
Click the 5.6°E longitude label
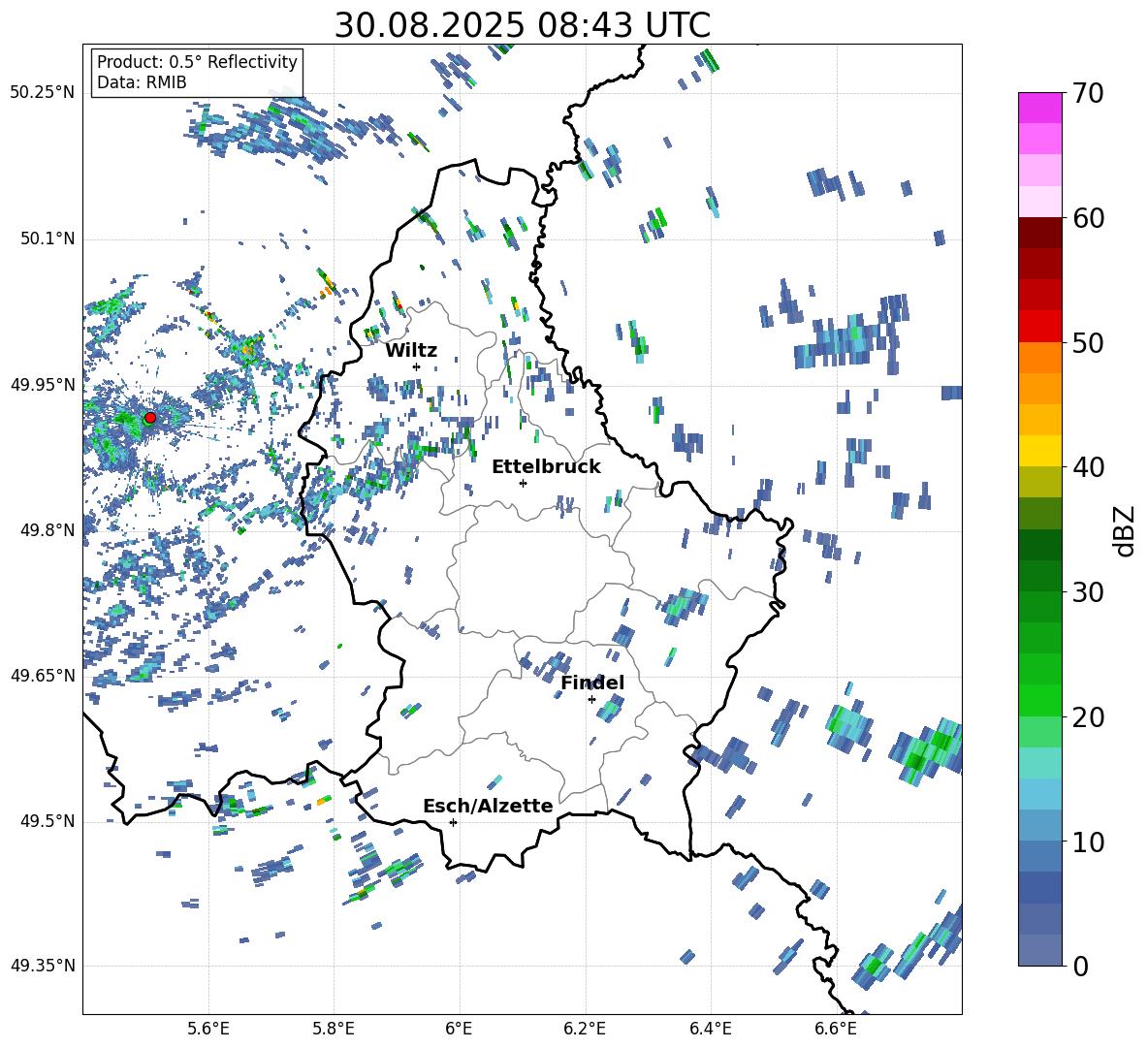(208, 1029)
